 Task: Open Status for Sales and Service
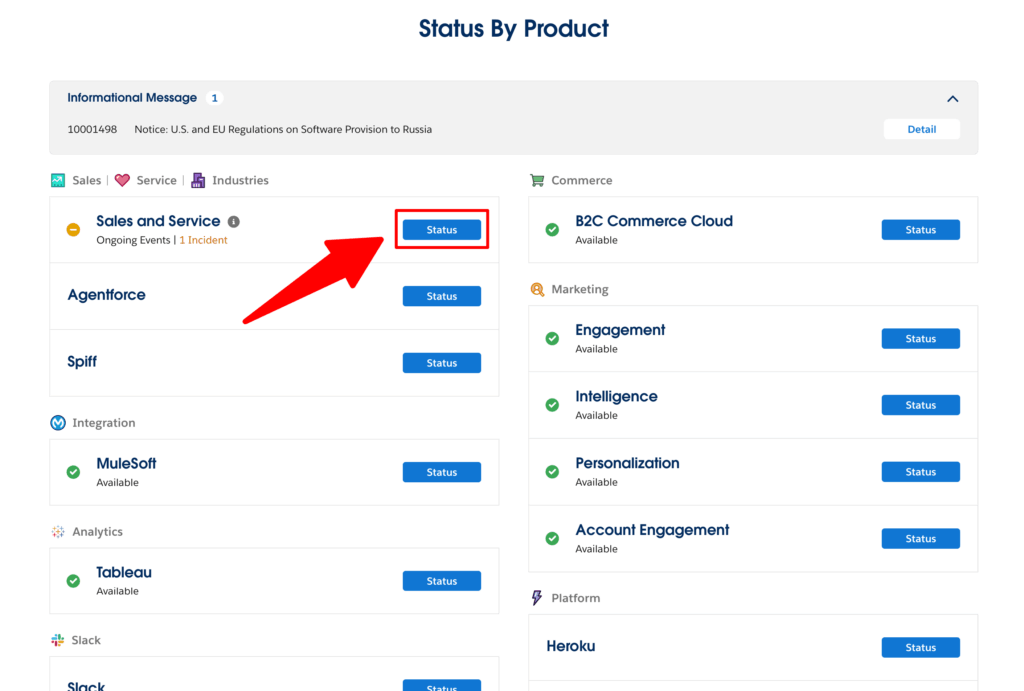tap(441, 230)
